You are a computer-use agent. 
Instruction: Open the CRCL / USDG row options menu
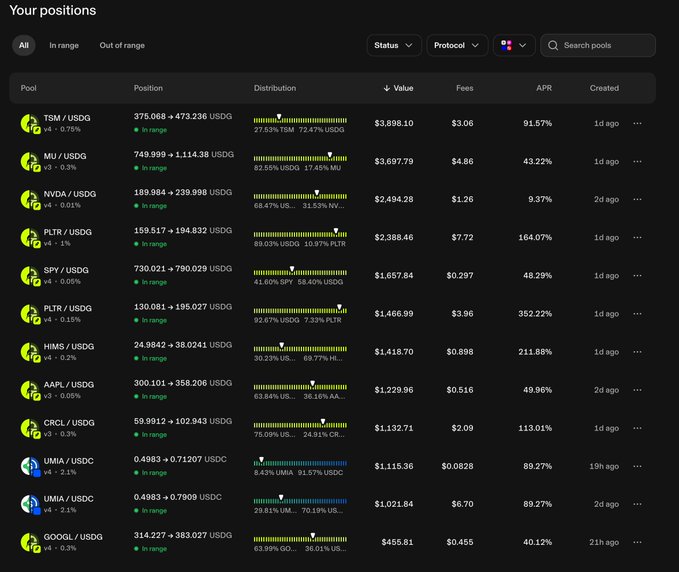coord(637,428)
